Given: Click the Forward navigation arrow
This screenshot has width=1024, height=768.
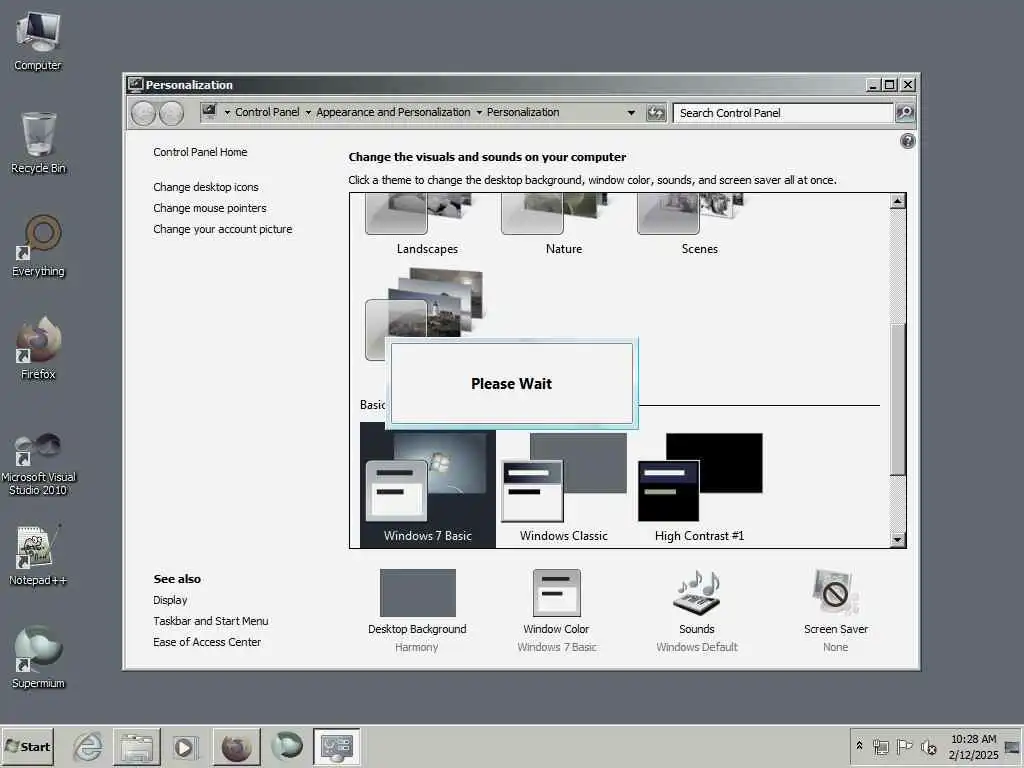Looking at the screenshot, I should [172, 113].
